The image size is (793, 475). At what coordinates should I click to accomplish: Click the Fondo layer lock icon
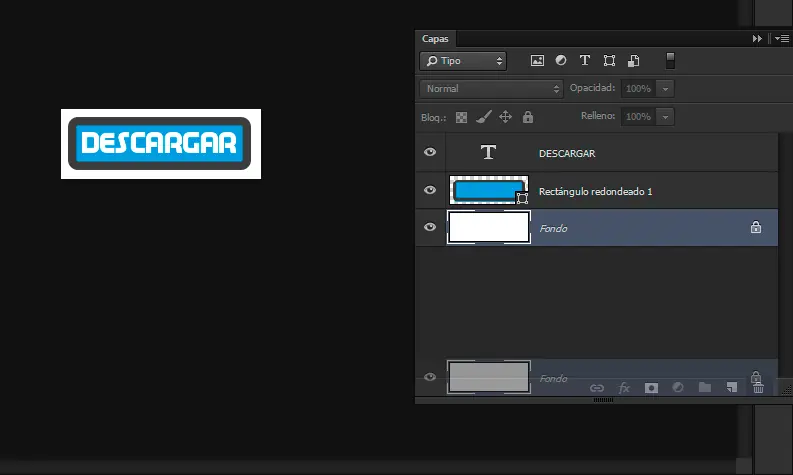[x=756, y=227]
